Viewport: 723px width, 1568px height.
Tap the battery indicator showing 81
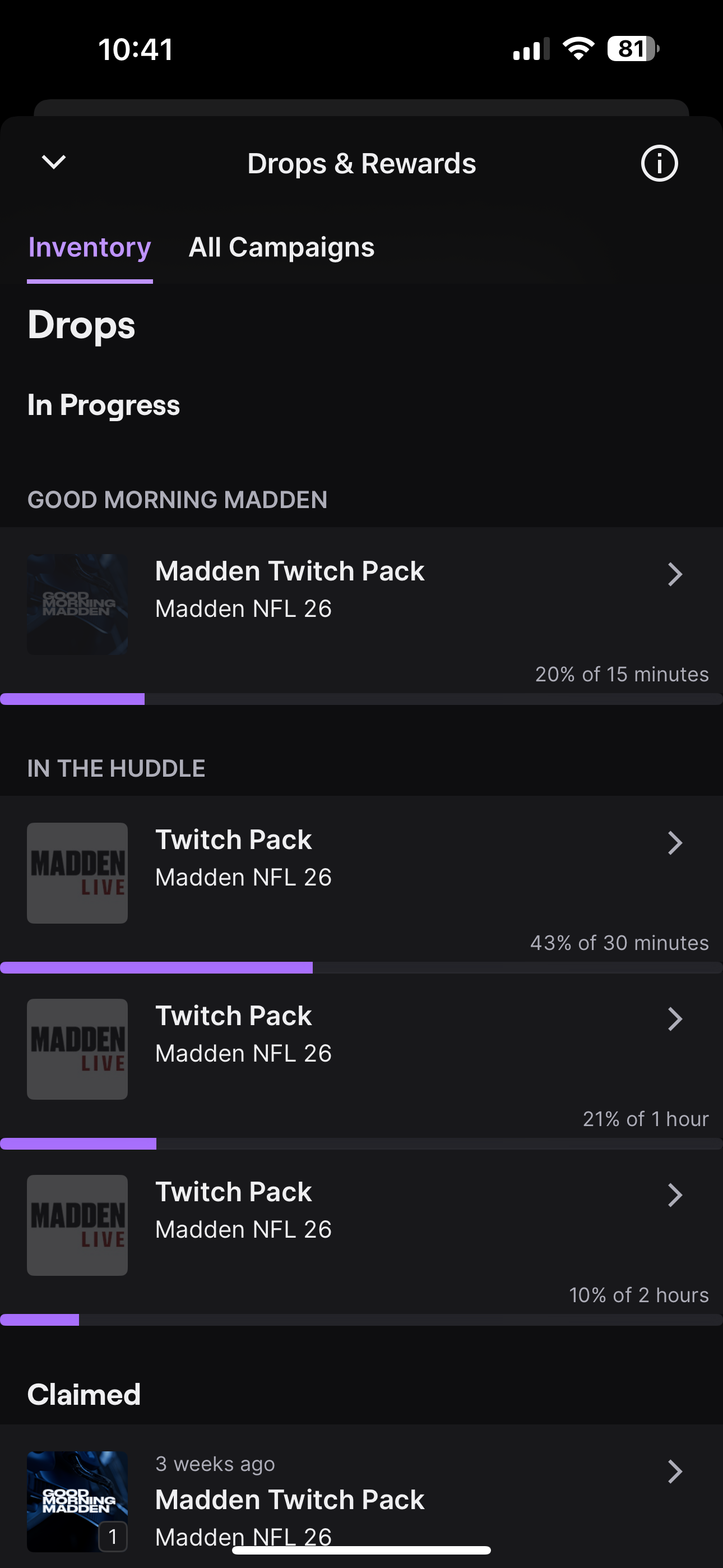point(632,49)
